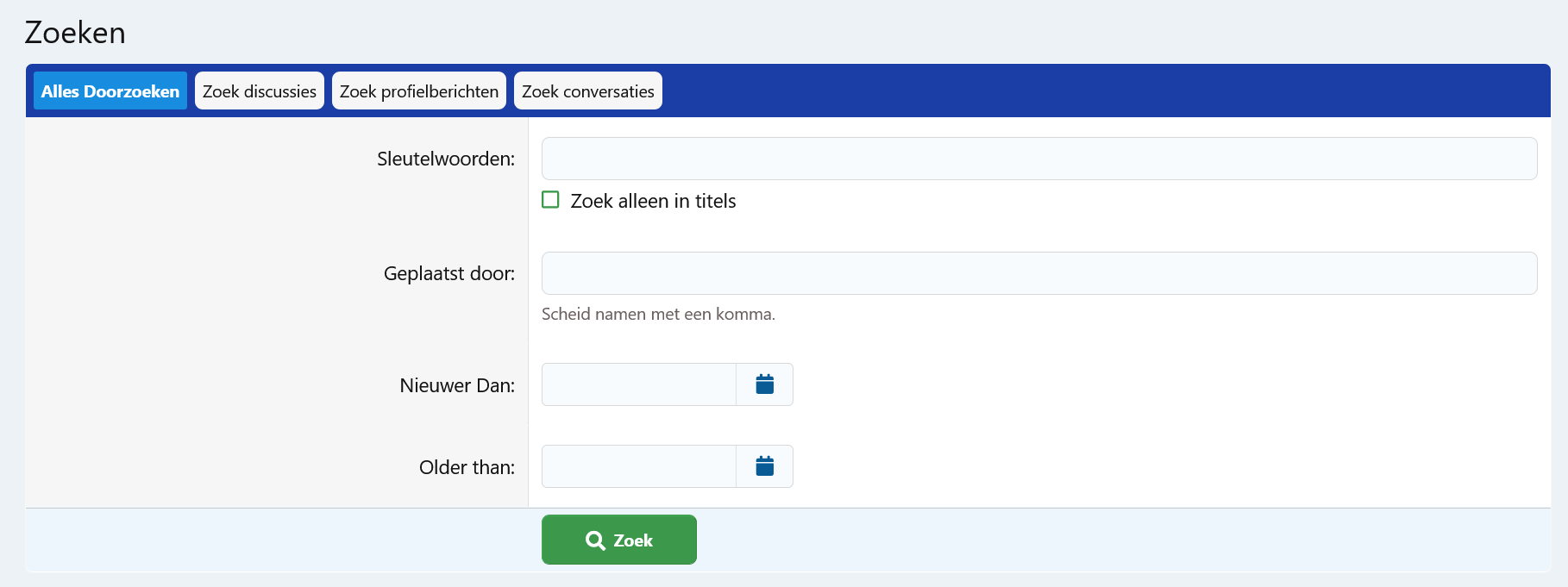Click the 'Scheid namen met een komma' hint
1568x587 pixels.
tap(658, 314)
